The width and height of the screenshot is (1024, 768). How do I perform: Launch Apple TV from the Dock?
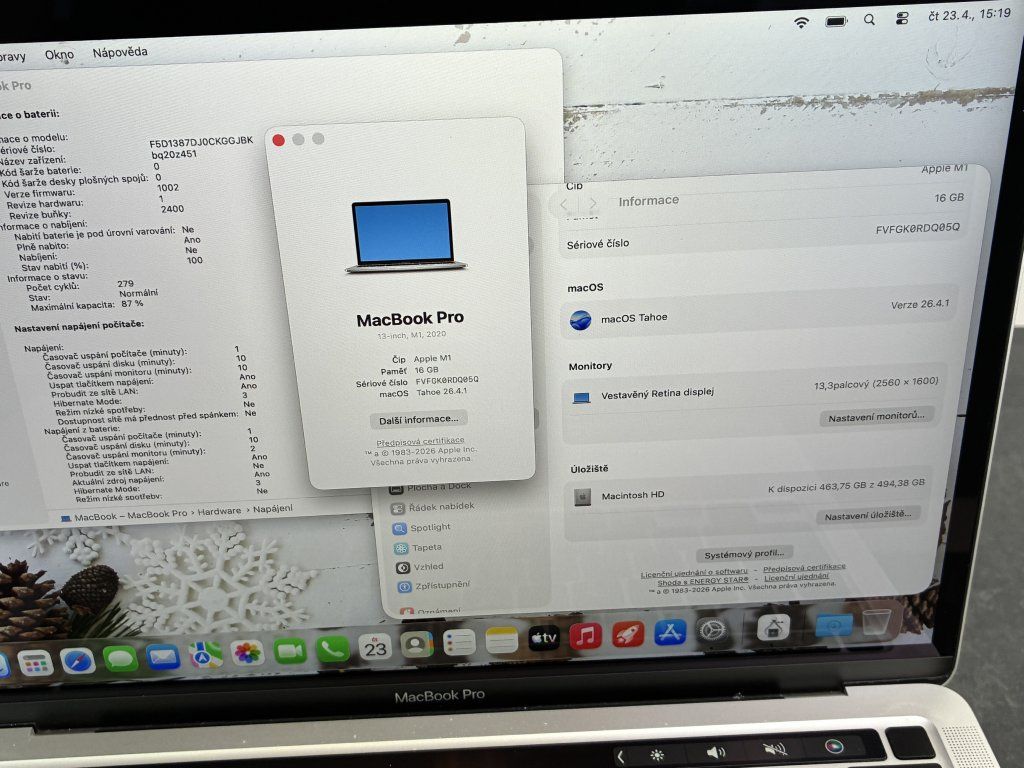pyautogui.click(x=543, y=638)
